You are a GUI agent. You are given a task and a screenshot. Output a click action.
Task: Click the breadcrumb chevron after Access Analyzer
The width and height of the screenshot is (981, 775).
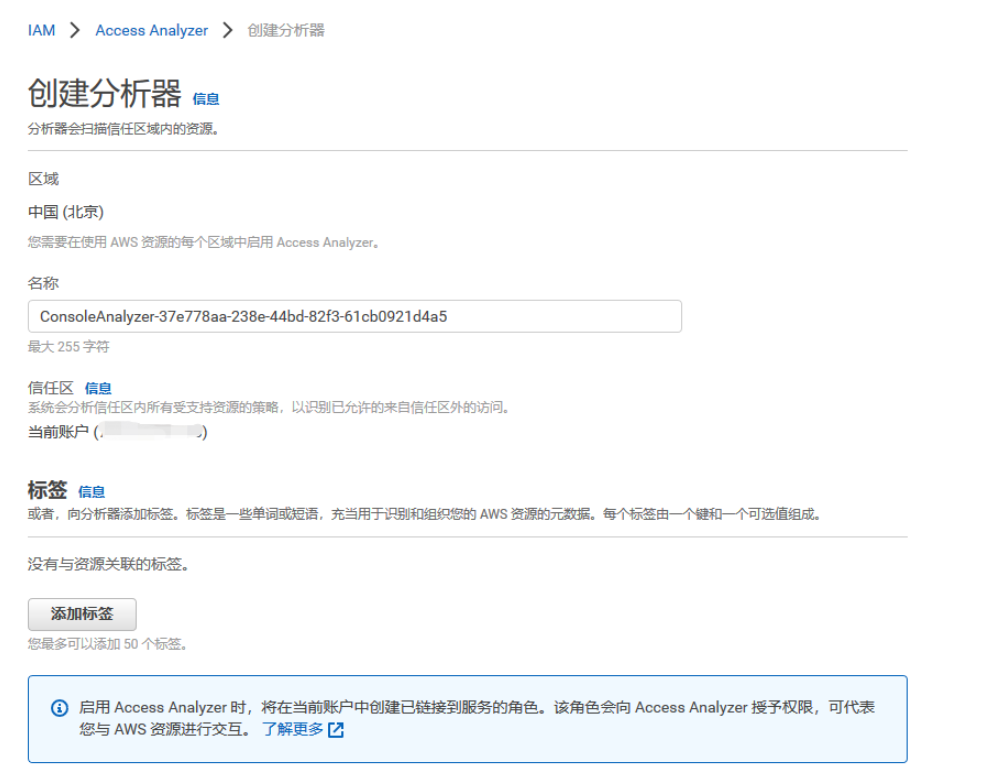[x=228, y=31]
